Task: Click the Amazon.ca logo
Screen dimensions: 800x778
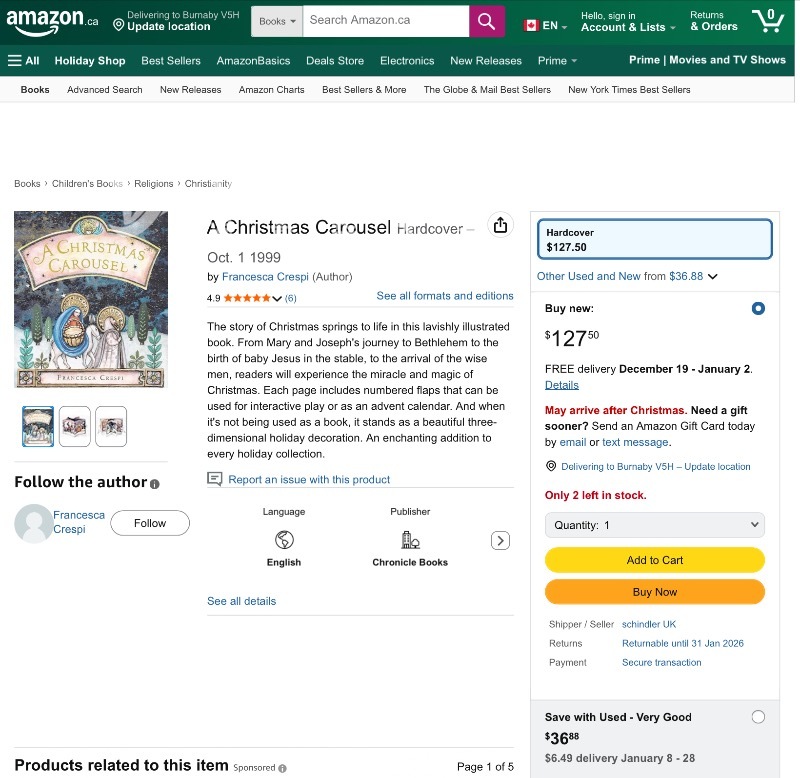Action: click(x=52, y=21)
